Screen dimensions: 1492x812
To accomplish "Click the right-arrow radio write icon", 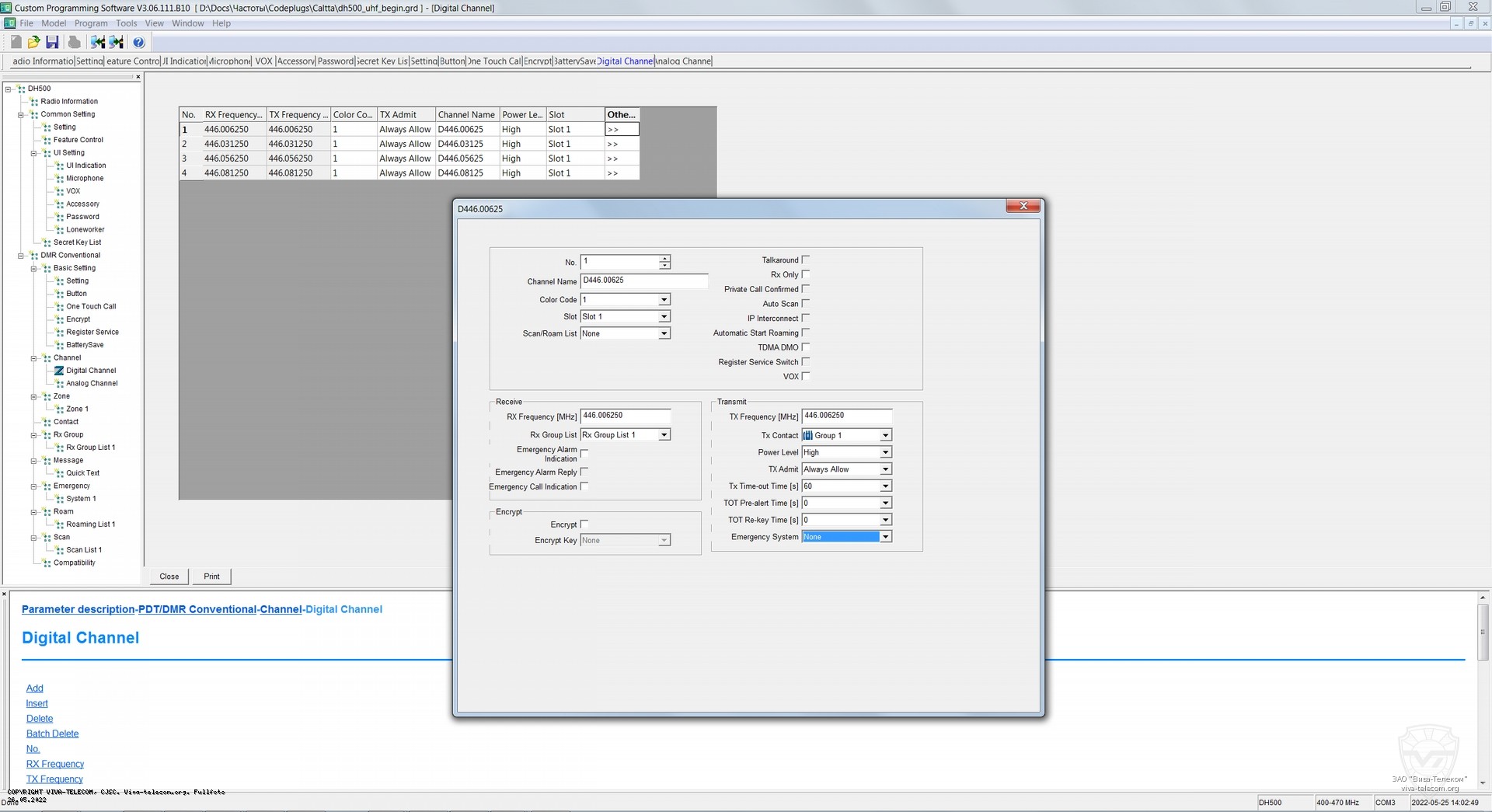I will coord(117,42).
